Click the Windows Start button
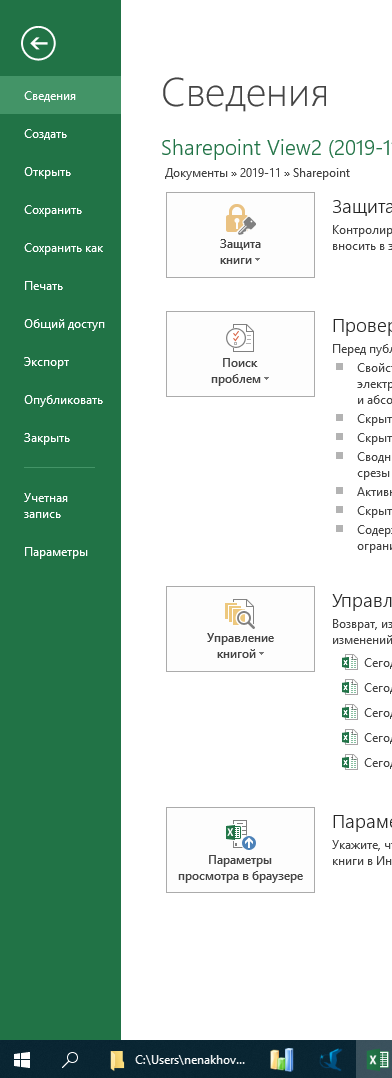This screenshot has height=1078, width=392. [22, 1059]
